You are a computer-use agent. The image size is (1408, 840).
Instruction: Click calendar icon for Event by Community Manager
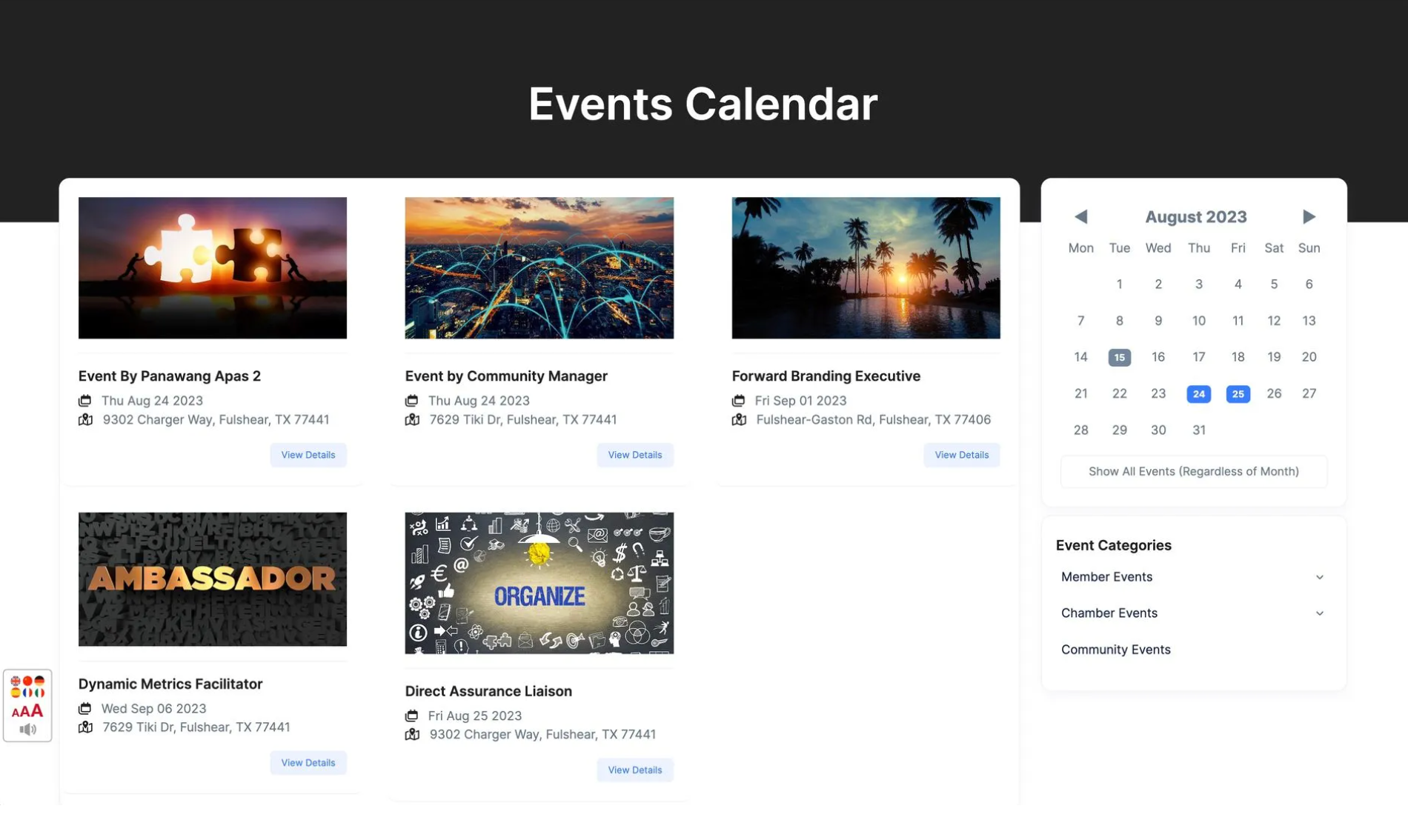412,401
